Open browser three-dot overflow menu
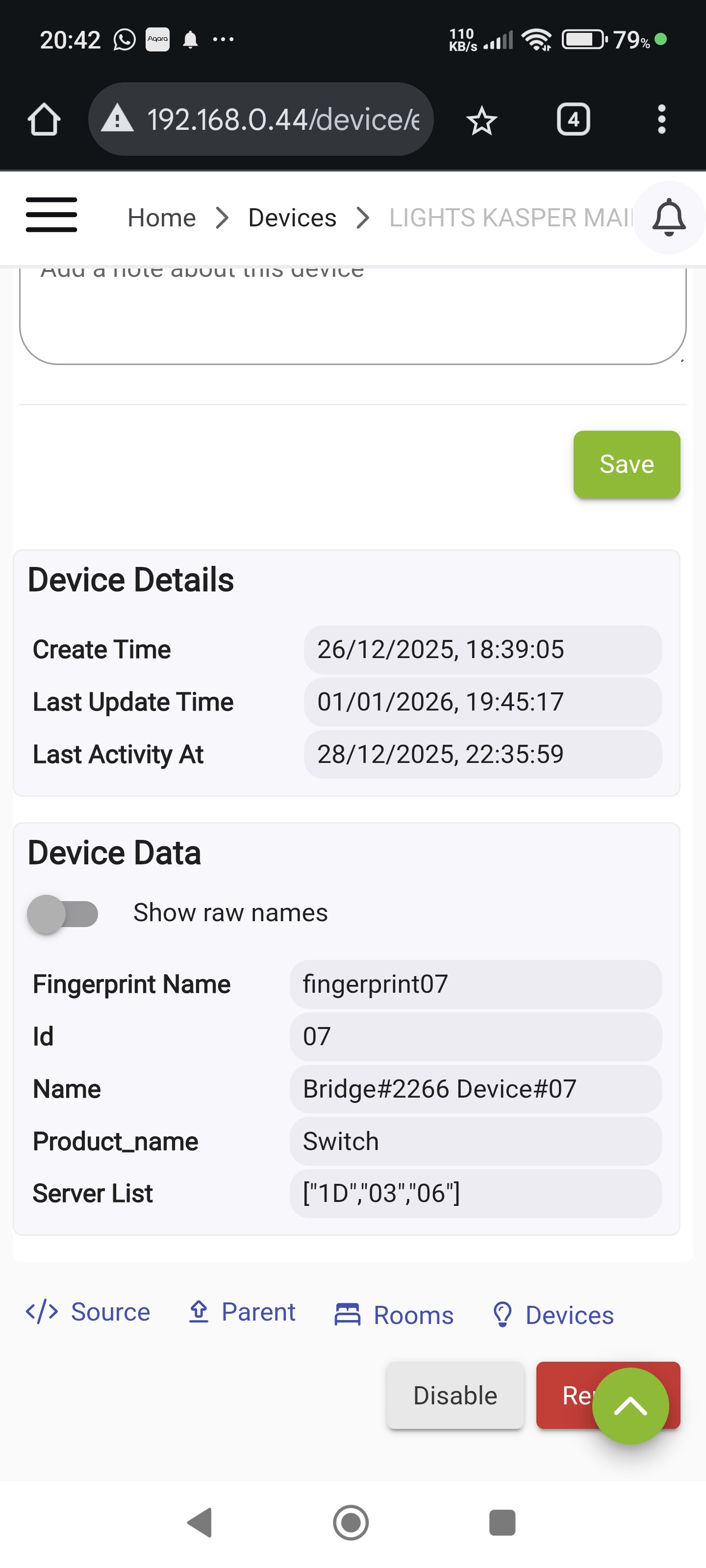Screen dimensions: 706x1568 tap(661, 119)
